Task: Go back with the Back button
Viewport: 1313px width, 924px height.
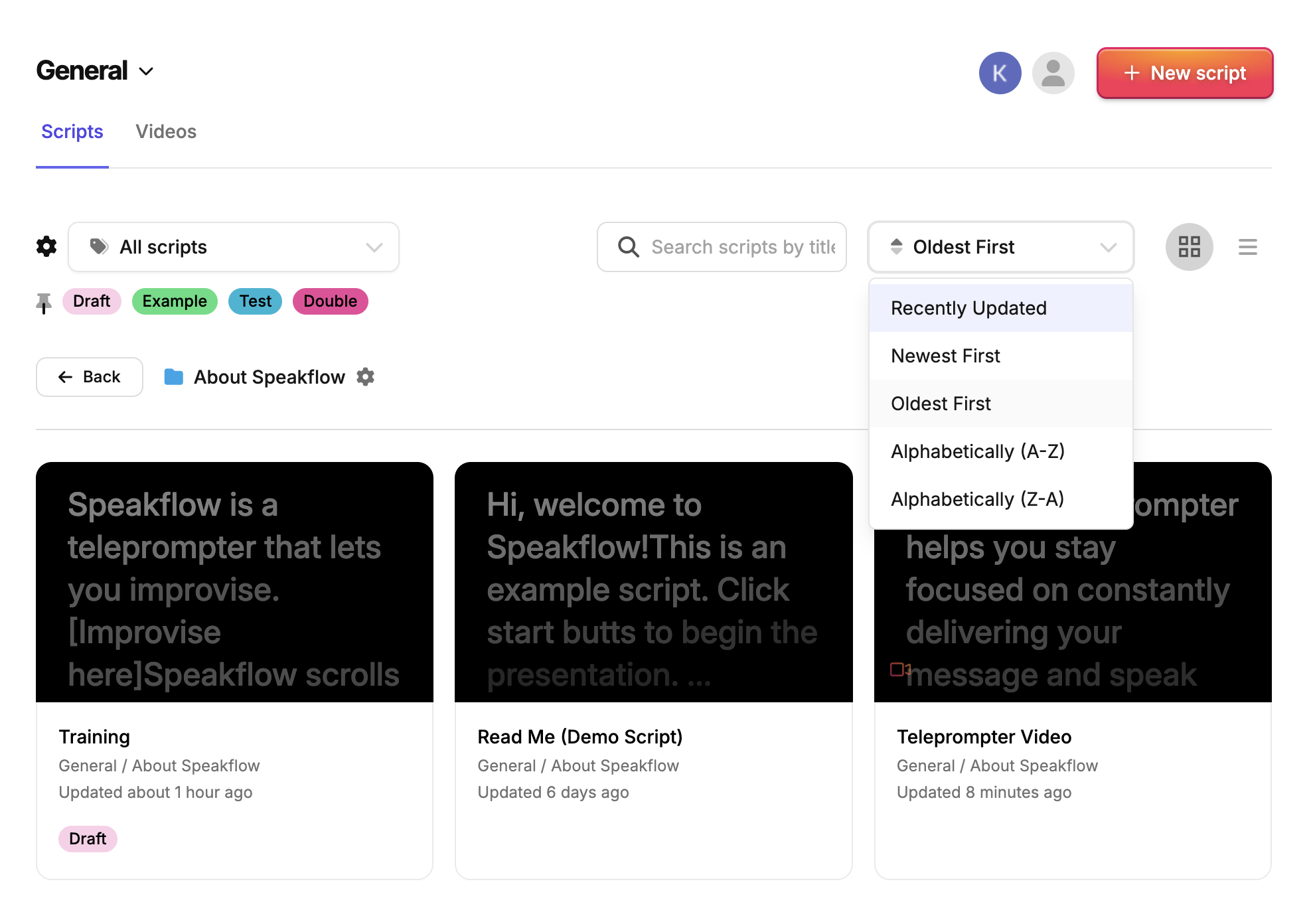Action: tap(90, 377)
